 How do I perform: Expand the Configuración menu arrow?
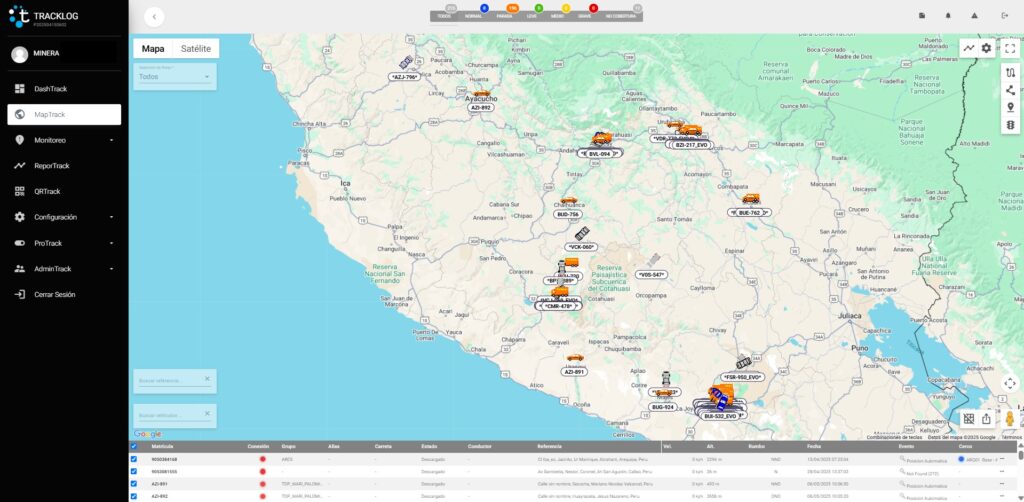(x=111, y=217)
